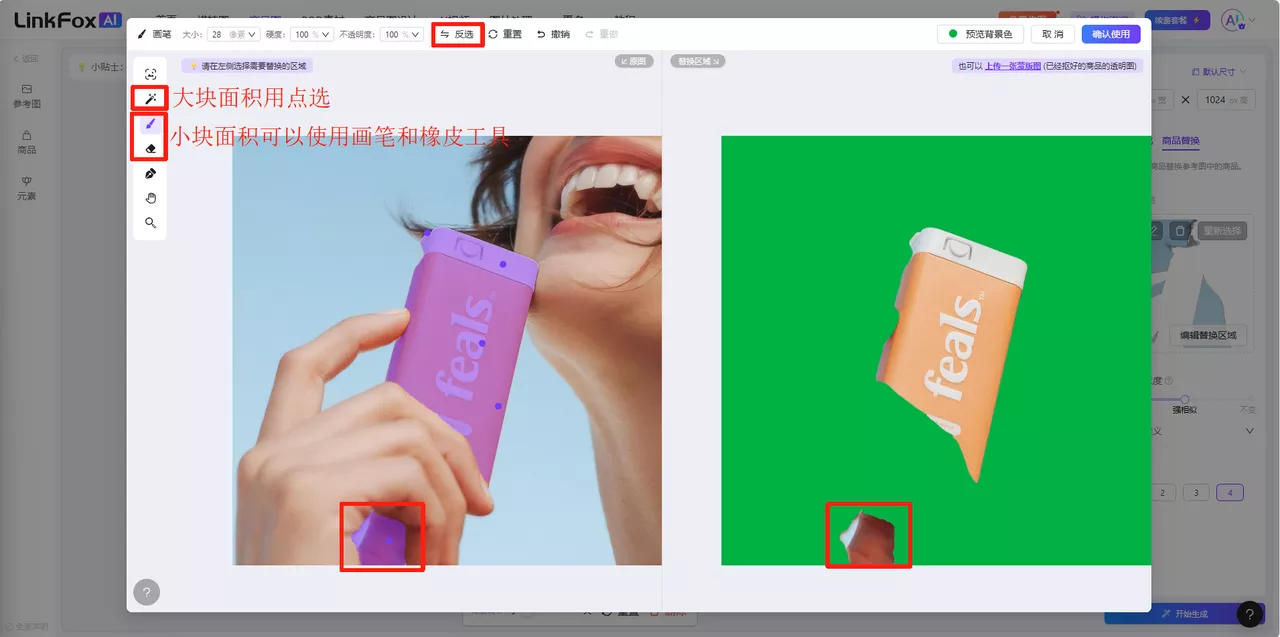
Task: Click the 请在左侧选择需要替换的区域 hint
Action: click(247, 66)
